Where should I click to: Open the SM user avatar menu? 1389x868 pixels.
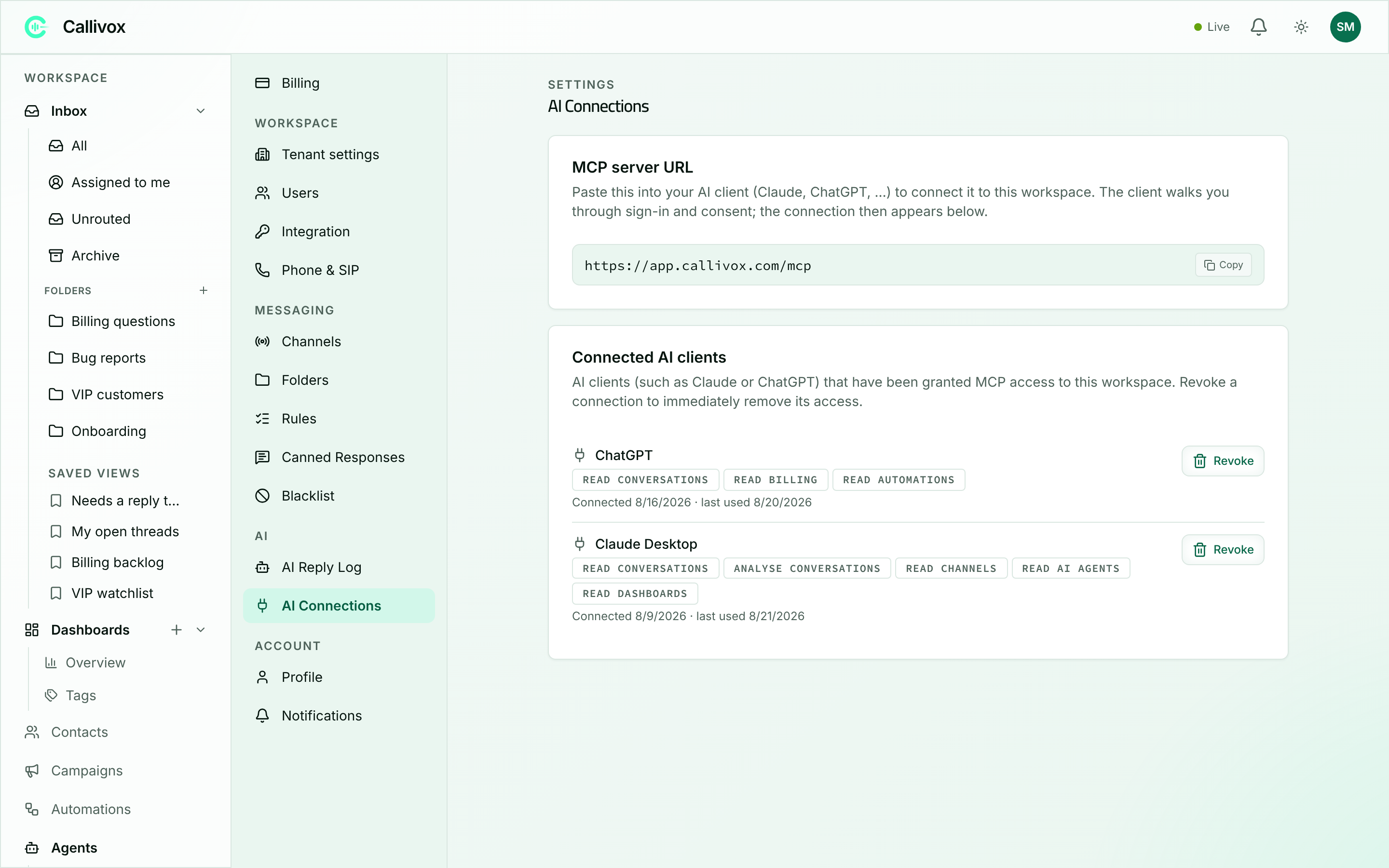coord(1345,27)
